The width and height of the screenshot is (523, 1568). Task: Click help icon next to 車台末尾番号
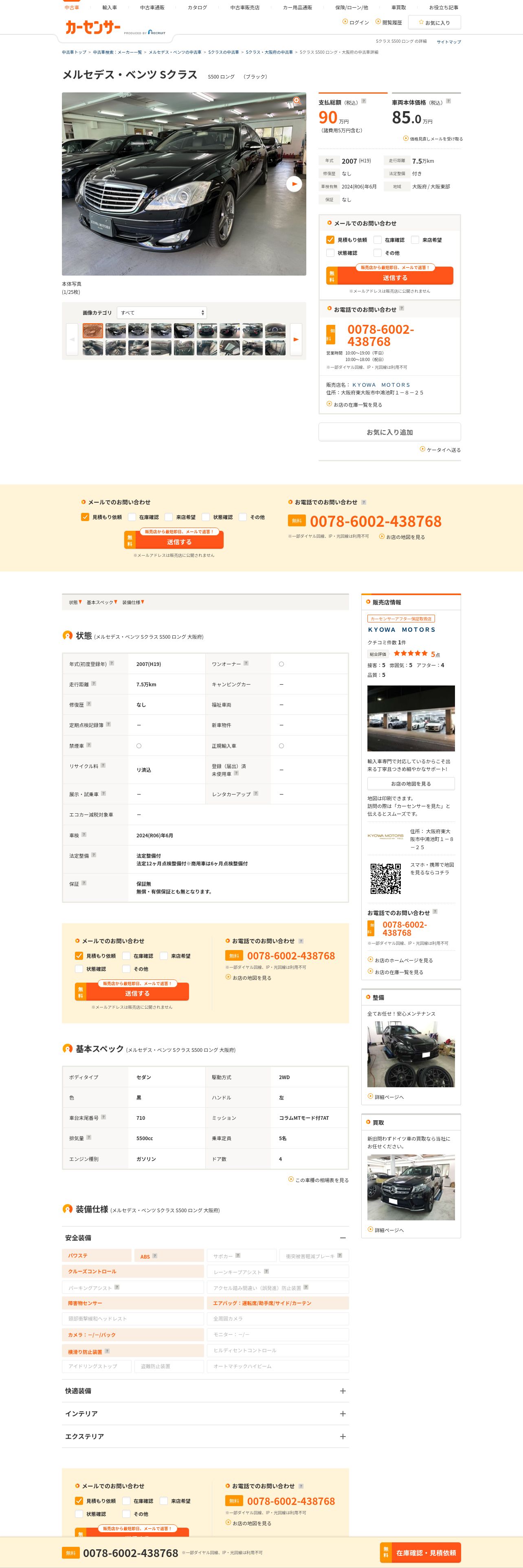(x=103, y=1116)
